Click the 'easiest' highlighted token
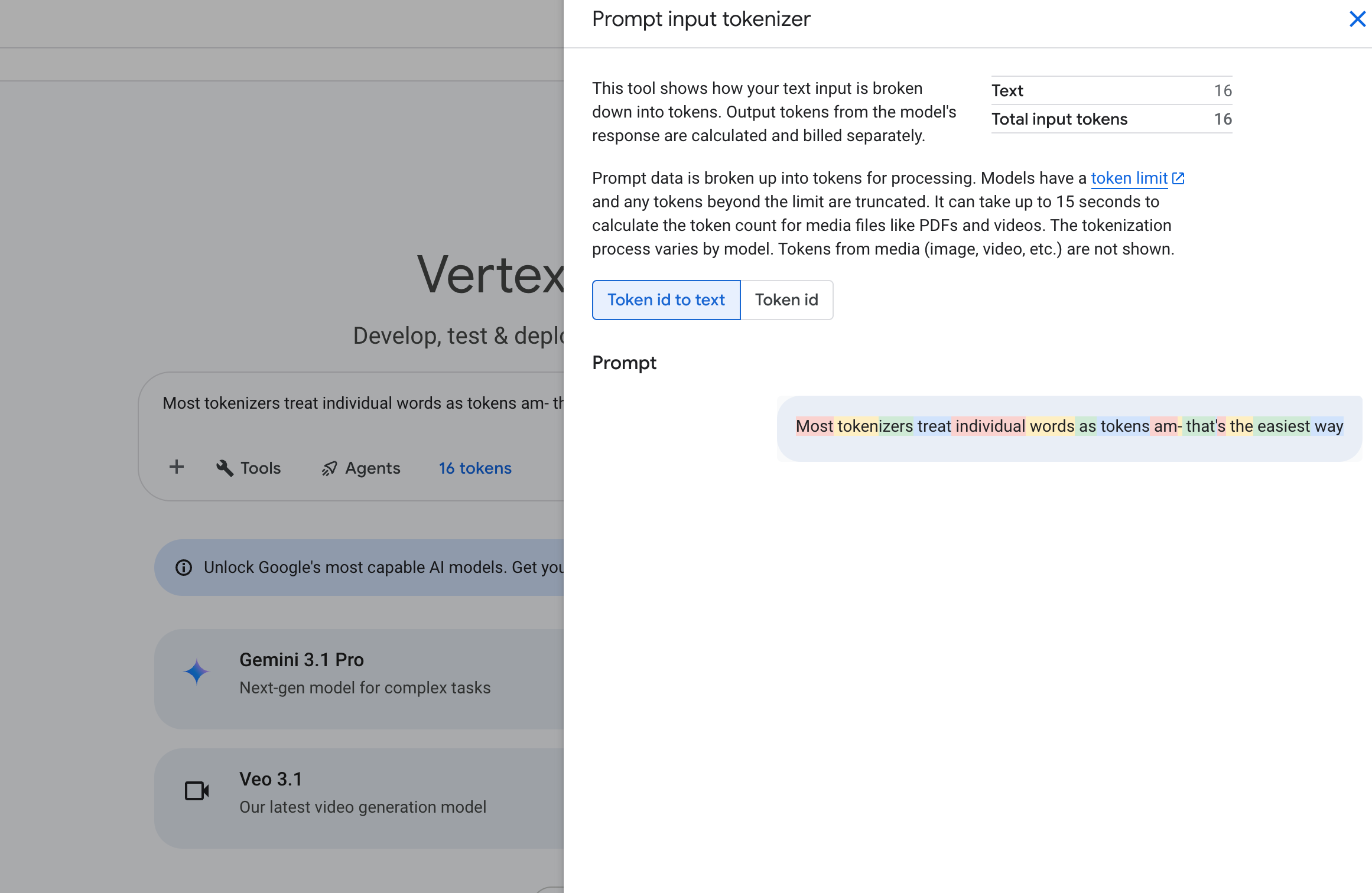 (x=1283, y=426)
